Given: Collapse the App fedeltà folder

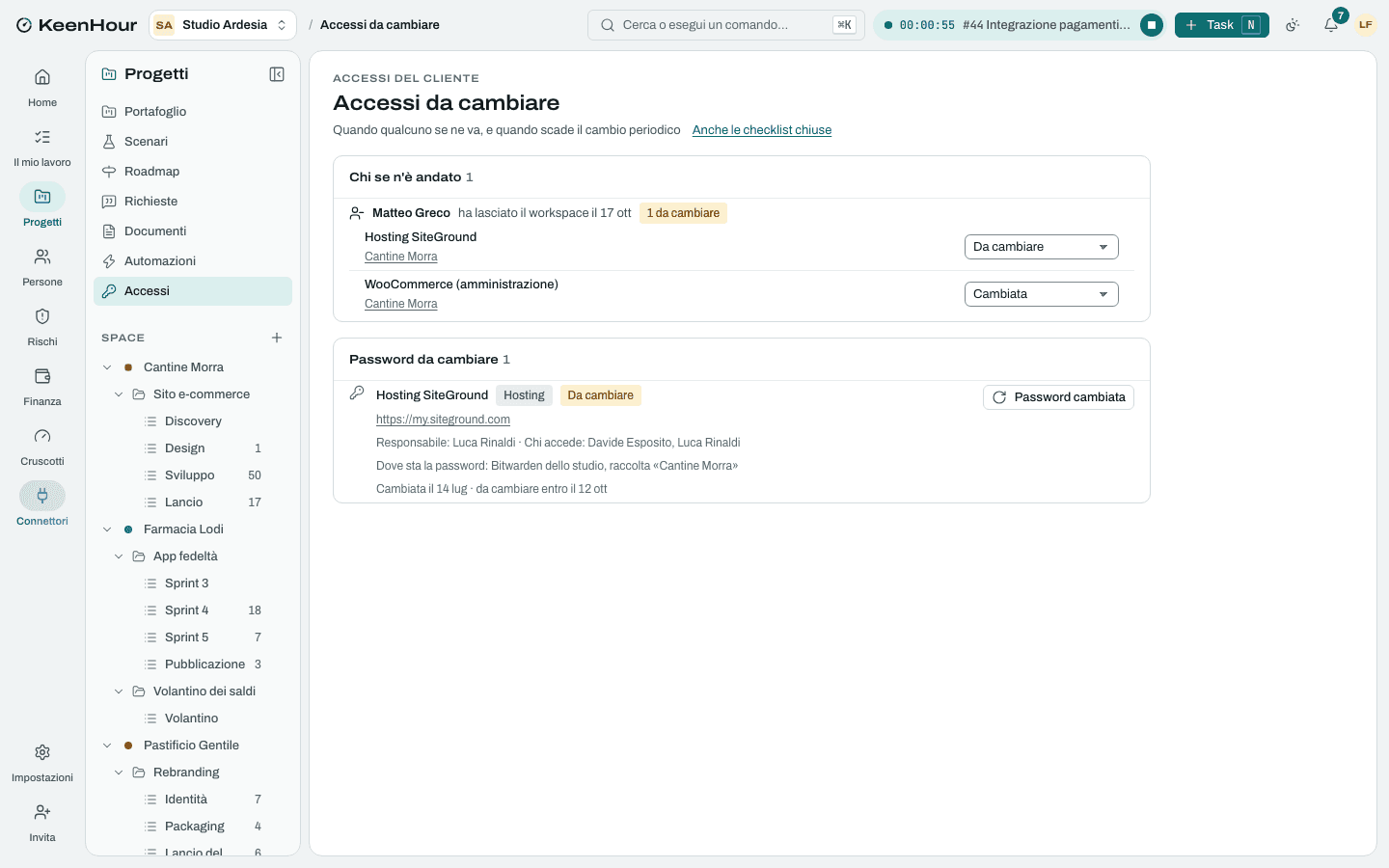Looking at the screenshot, I should click(119, 556).
